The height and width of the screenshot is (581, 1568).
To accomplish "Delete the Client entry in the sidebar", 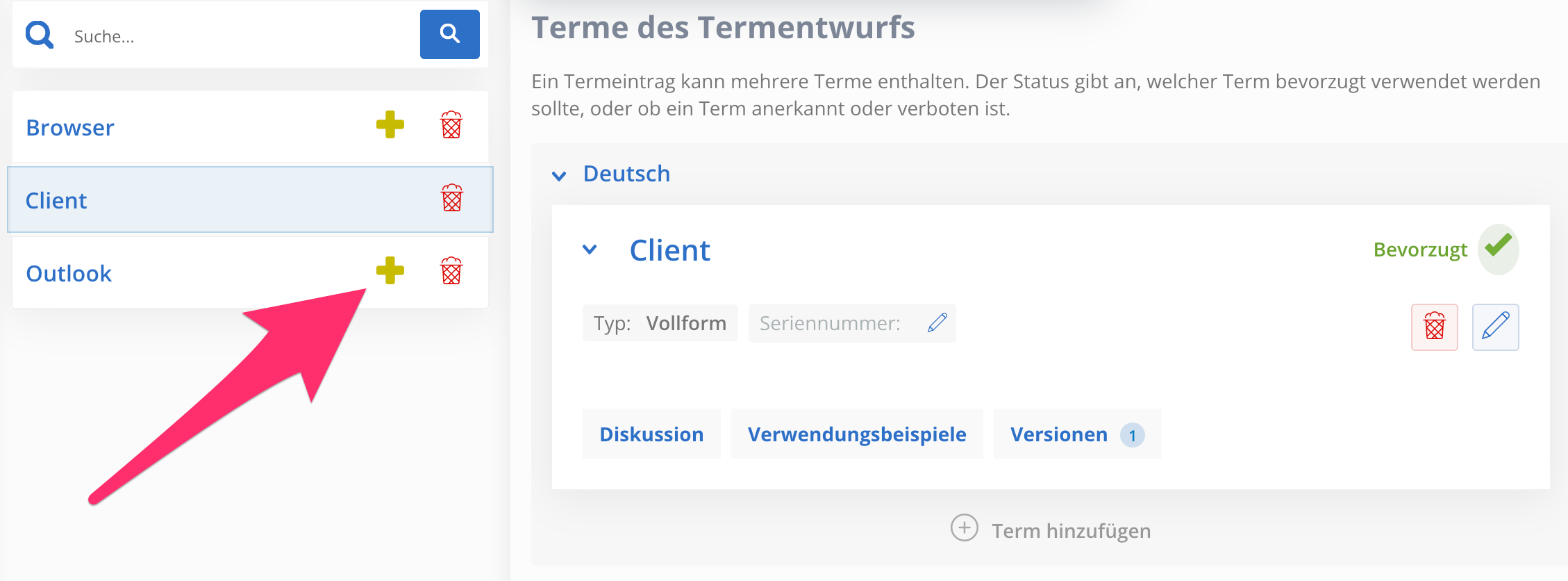I will click(x=452, y=198).
